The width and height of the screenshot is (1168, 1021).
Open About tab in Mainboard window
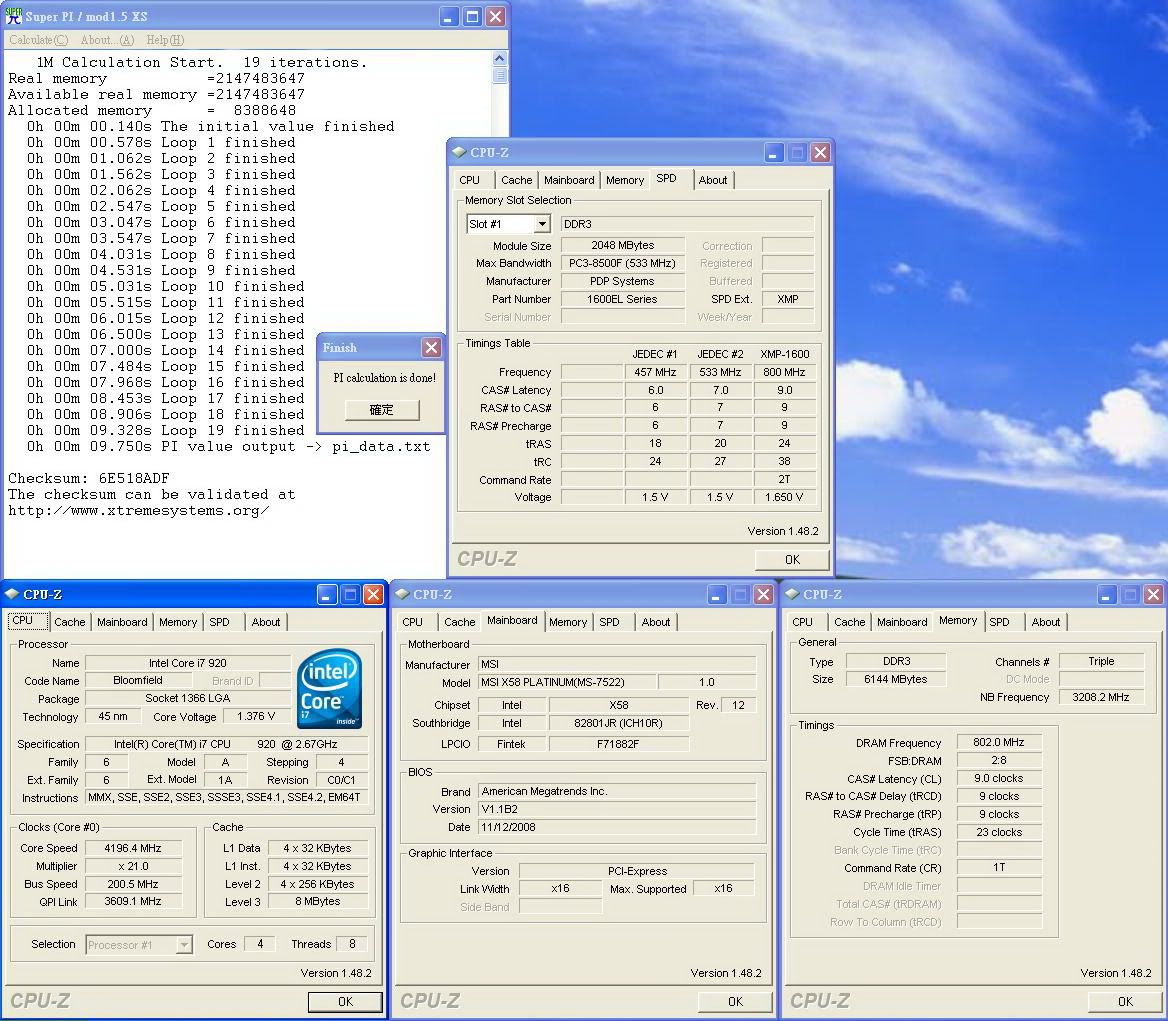click(x=656, y=622)
